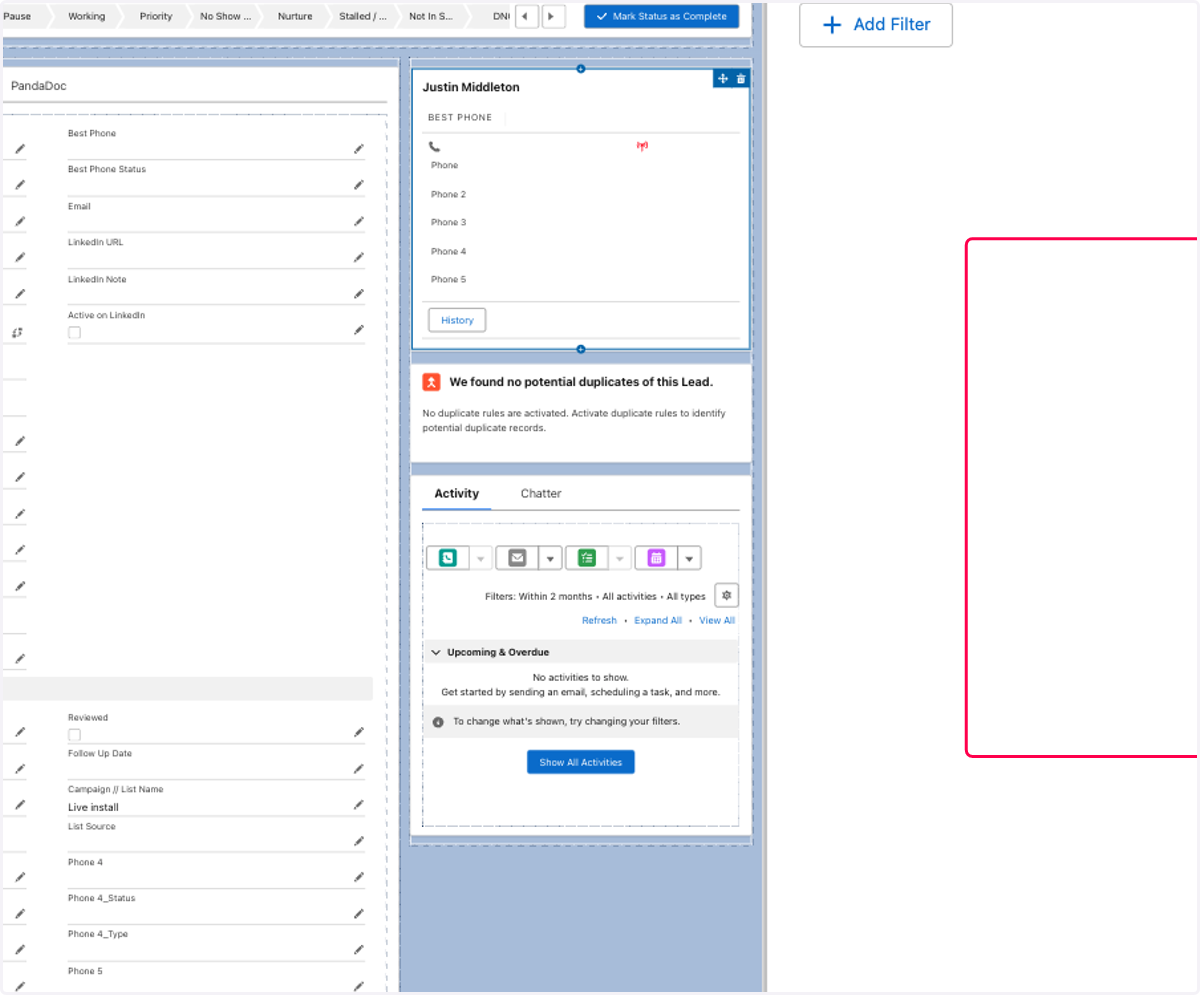
Task: Click the Justin Middleton heading
Action: (471, 87)
